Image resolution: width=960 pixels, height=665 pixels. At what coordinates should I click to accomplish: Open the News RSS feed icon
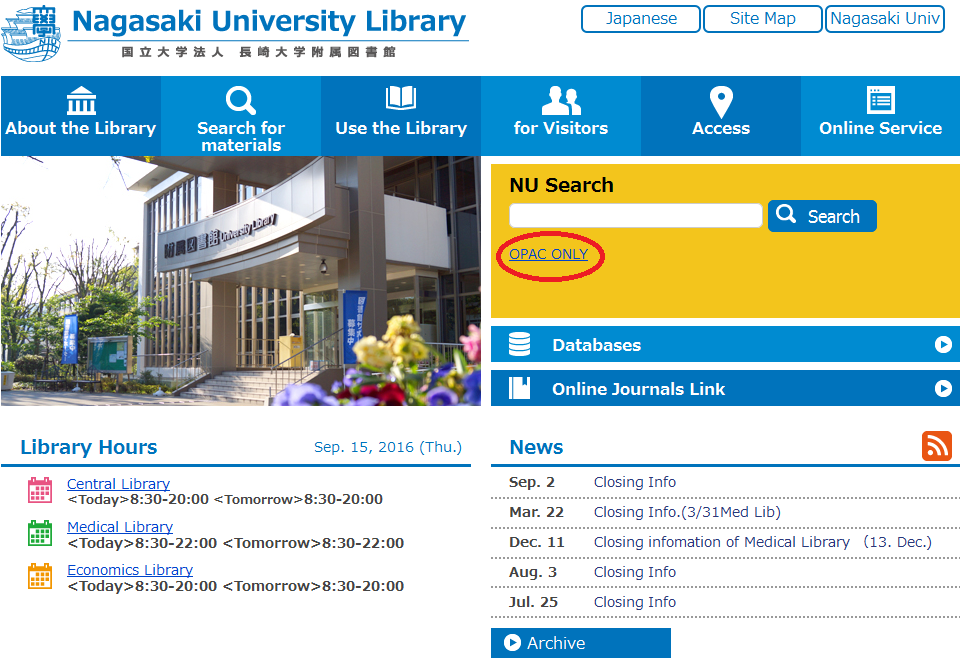937,446
